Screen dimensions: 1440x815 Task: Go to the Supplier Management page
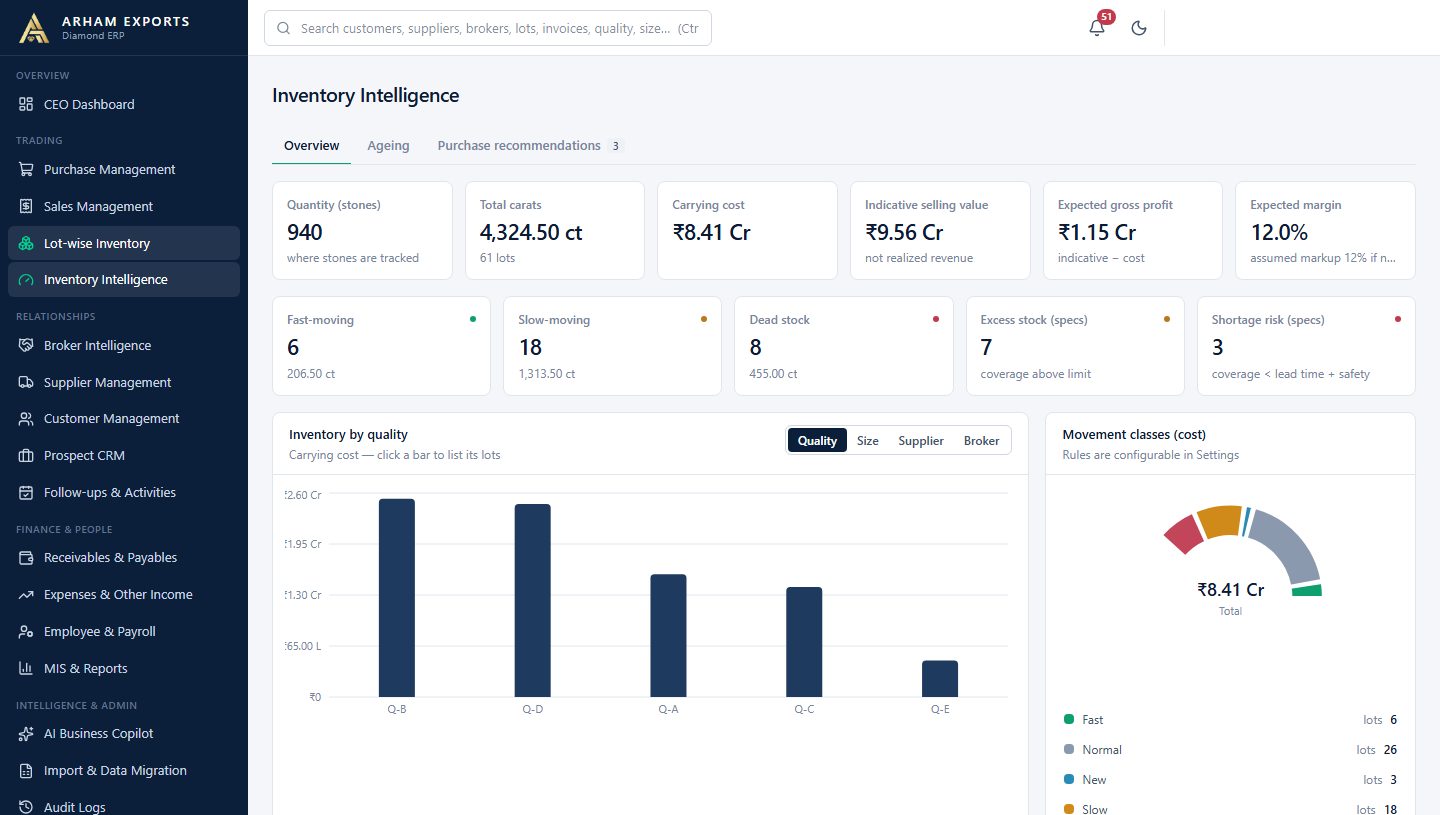tap(124, 382)
